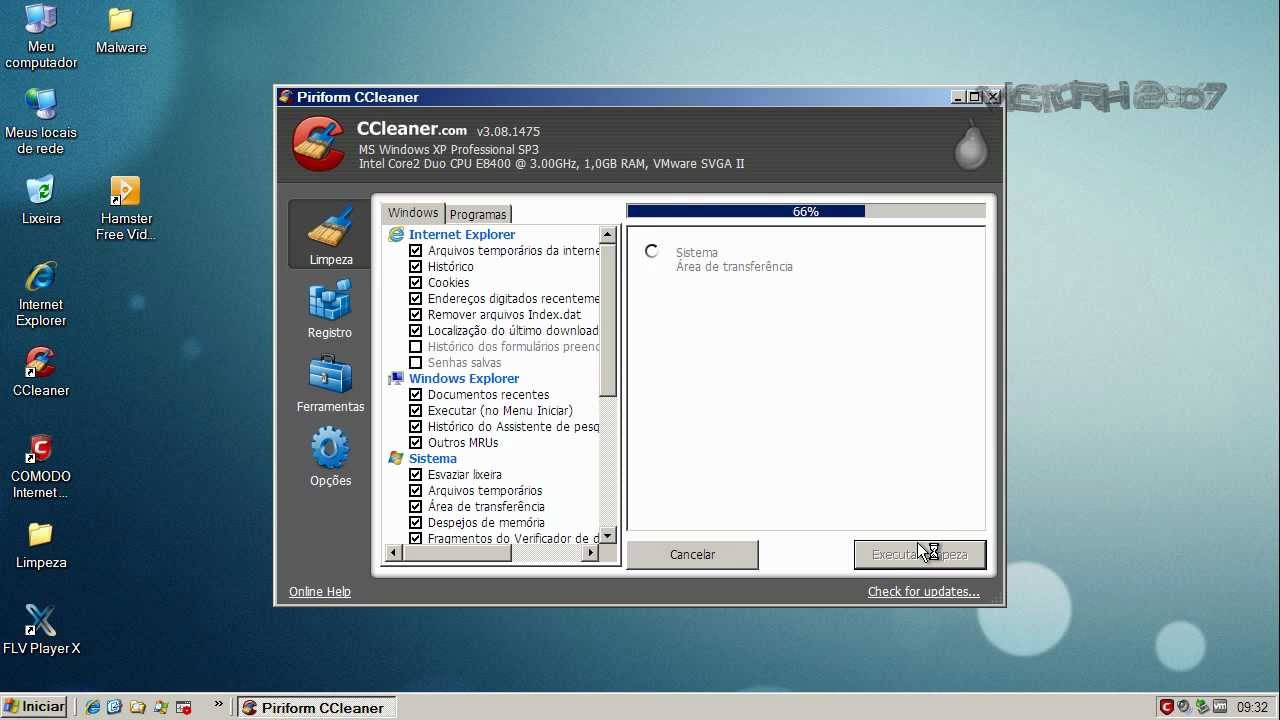1280x720 pixels.
Task: Uncheck Documentos recentes
Action: pyautogui.click(x=416, y=395)
